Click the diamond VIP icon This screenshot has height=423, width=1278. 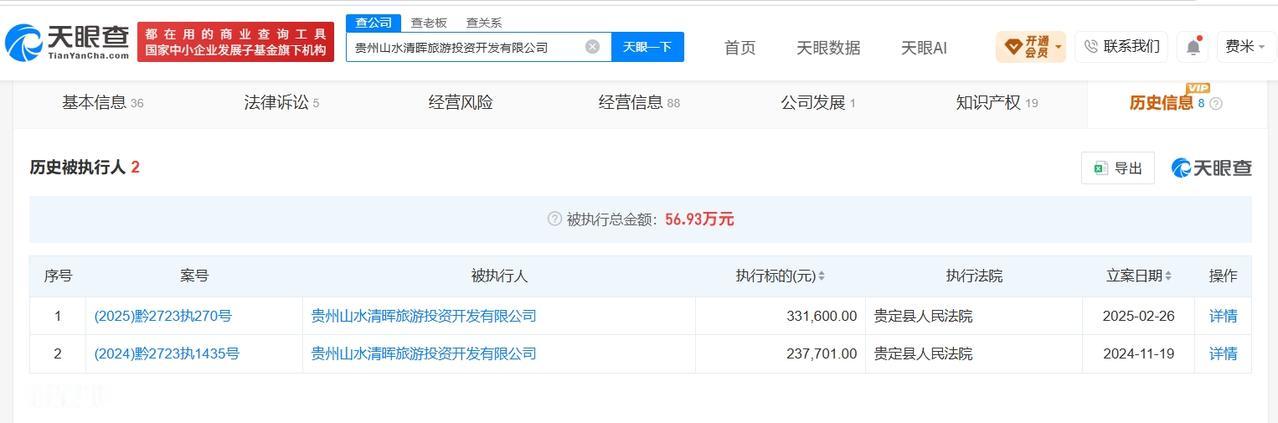click(x=1012, y=46)
